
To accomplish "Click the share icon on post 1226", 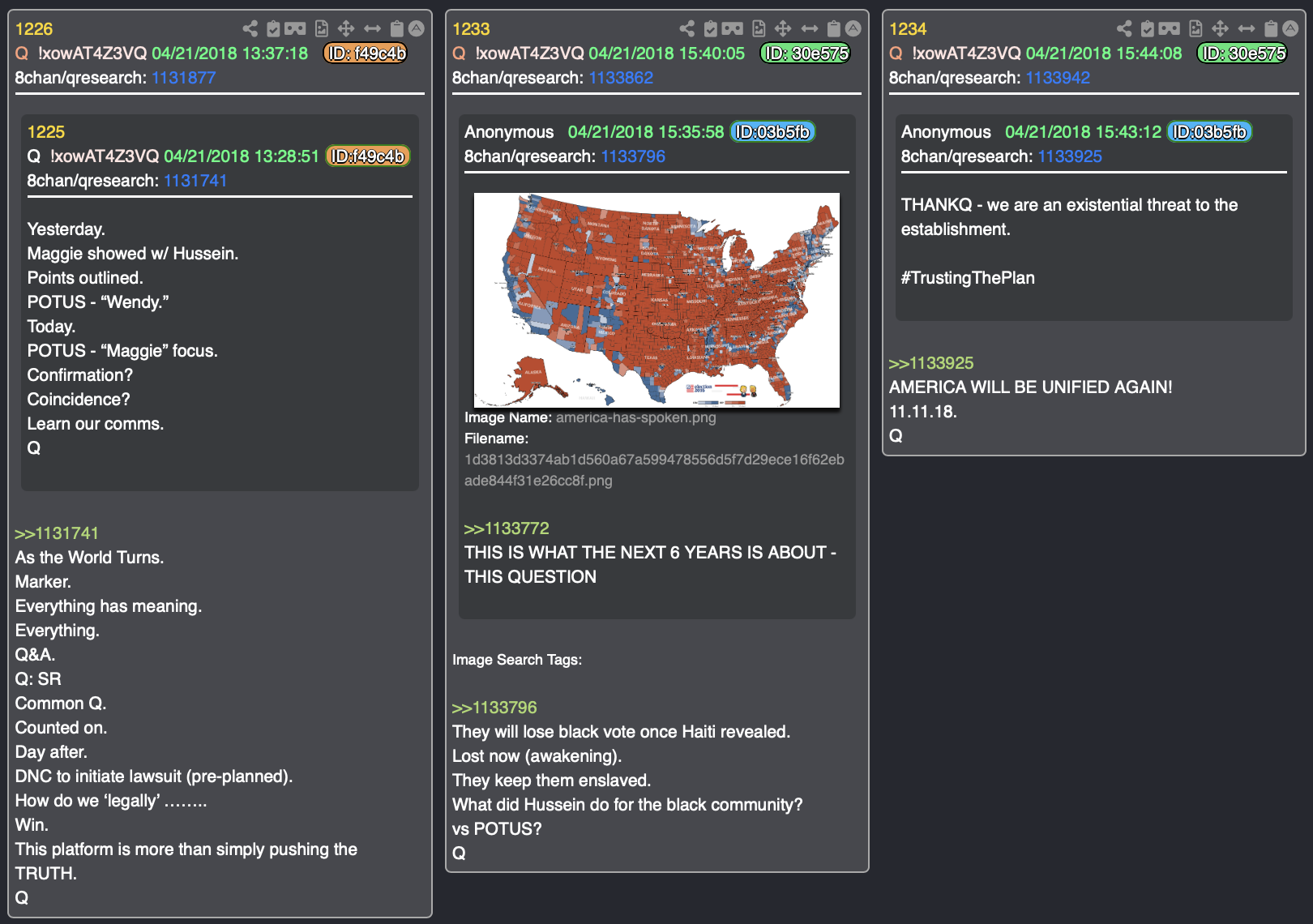I will pos(250,29).
